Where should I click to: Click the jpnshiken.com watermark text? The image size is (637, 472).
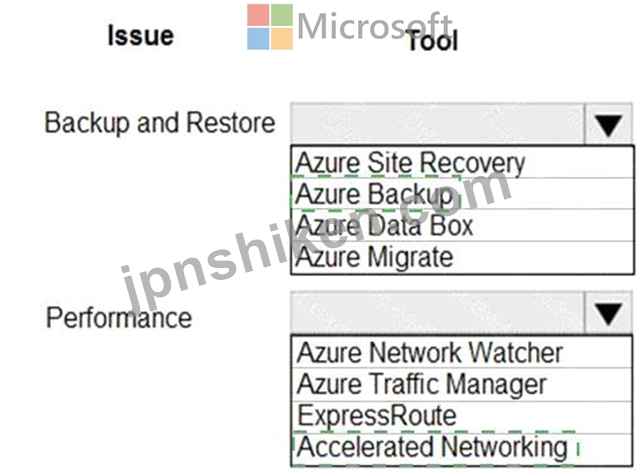[x=316, y=242]
